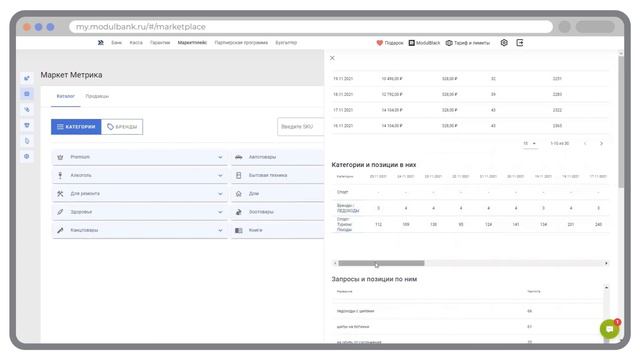Click the 19.11.2021 date cell
640x360 pixels.
343,79
